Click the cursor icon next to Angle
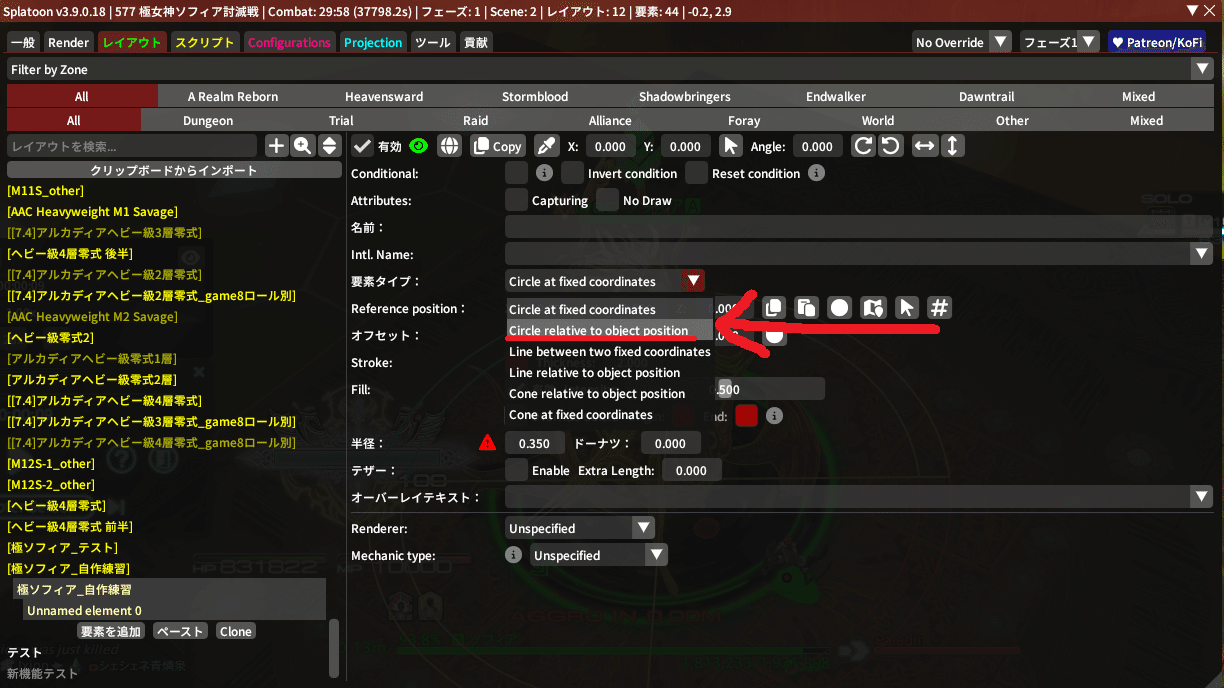The width and height of the screenshot is (1224, 688). 731,146
